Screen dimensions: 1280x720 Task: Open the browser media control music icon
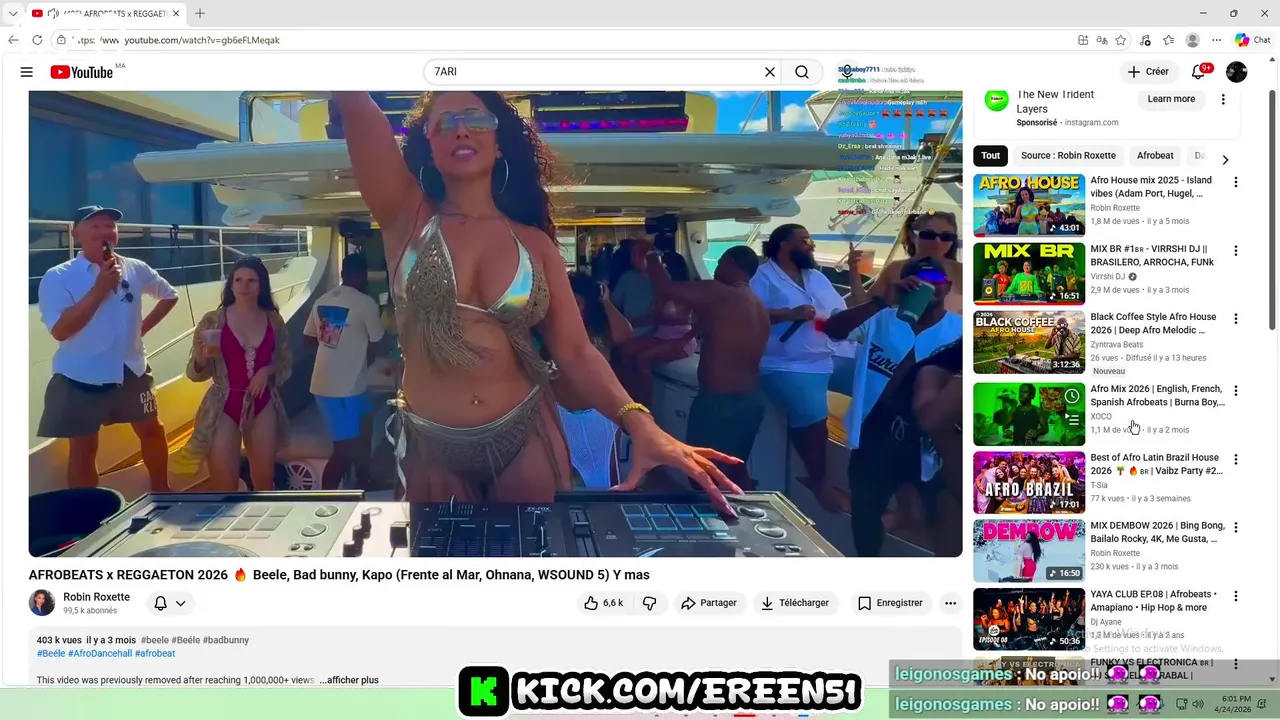(1144, 40)
